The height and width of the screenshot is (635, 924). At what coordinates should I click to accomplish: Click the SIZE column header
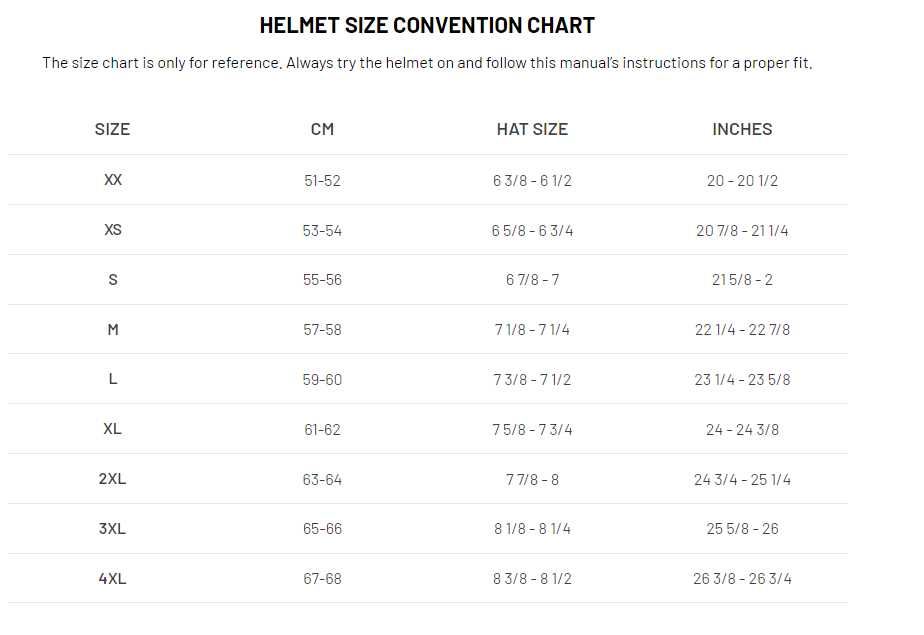112,129
